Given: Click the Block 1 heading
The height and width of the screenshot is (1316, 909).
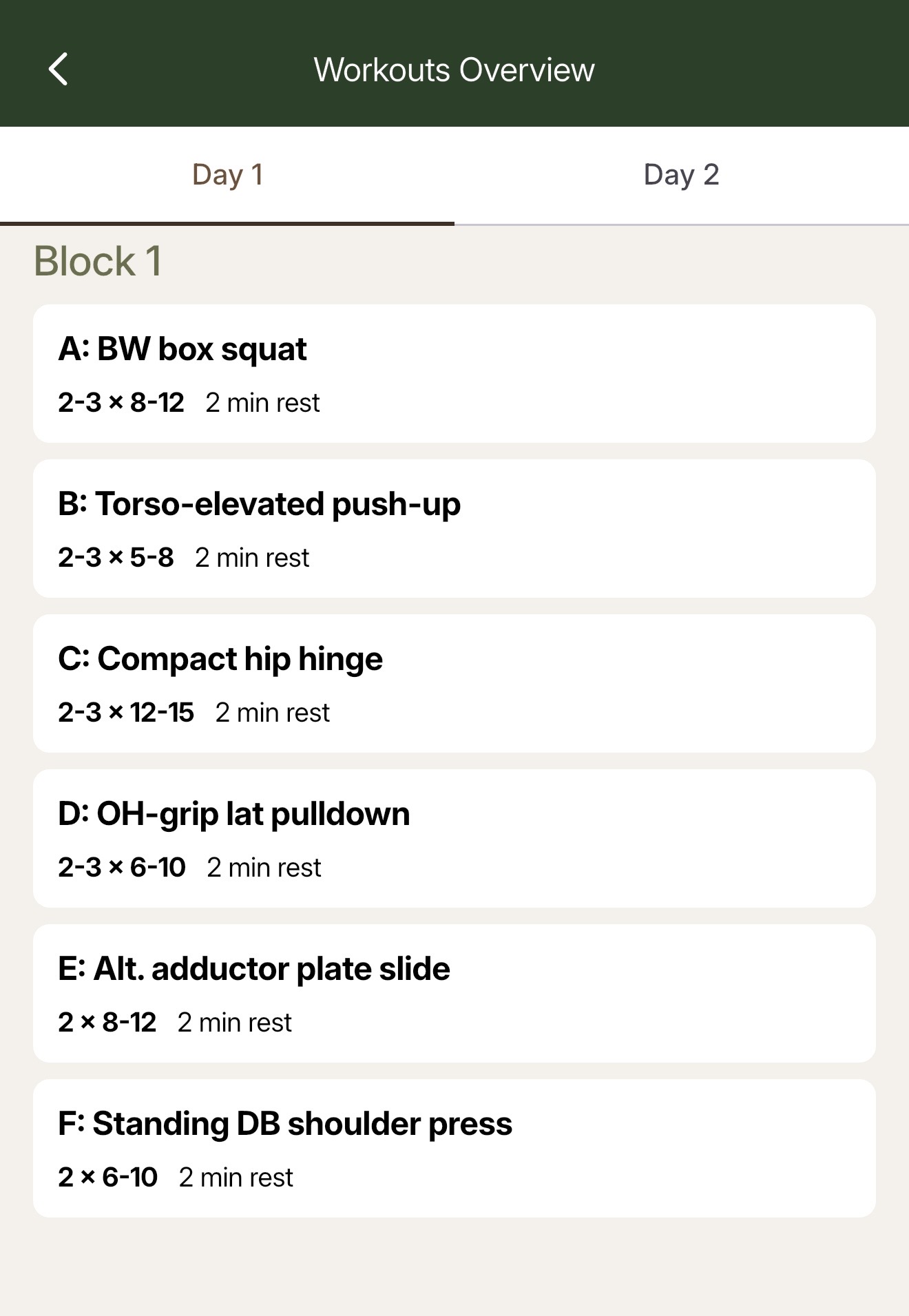Looking at the screenshot, I should tap(97, 261).
